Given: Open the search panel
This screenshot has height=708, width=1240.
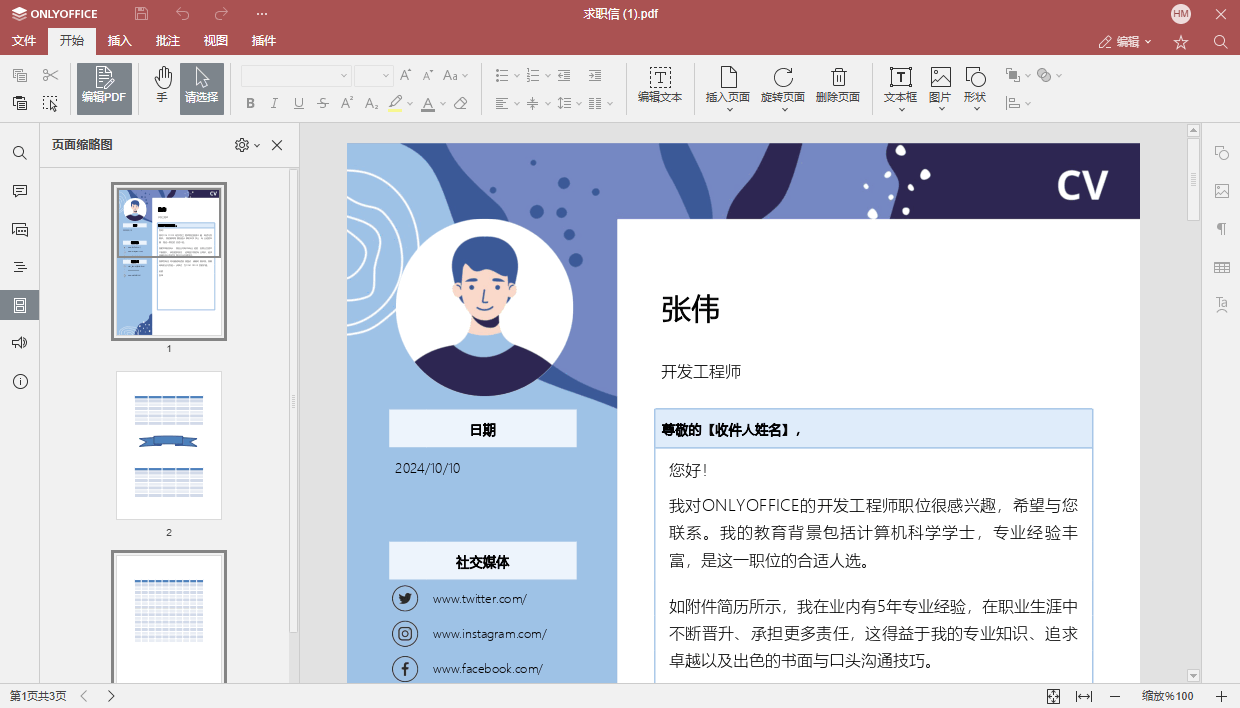Looking at the screenshot, I should click(20, 153).
